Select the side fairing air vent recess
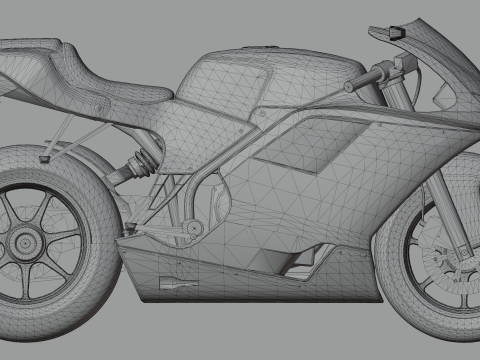The image size is (480, 360). pyautogui.click(x=312, y=144)
